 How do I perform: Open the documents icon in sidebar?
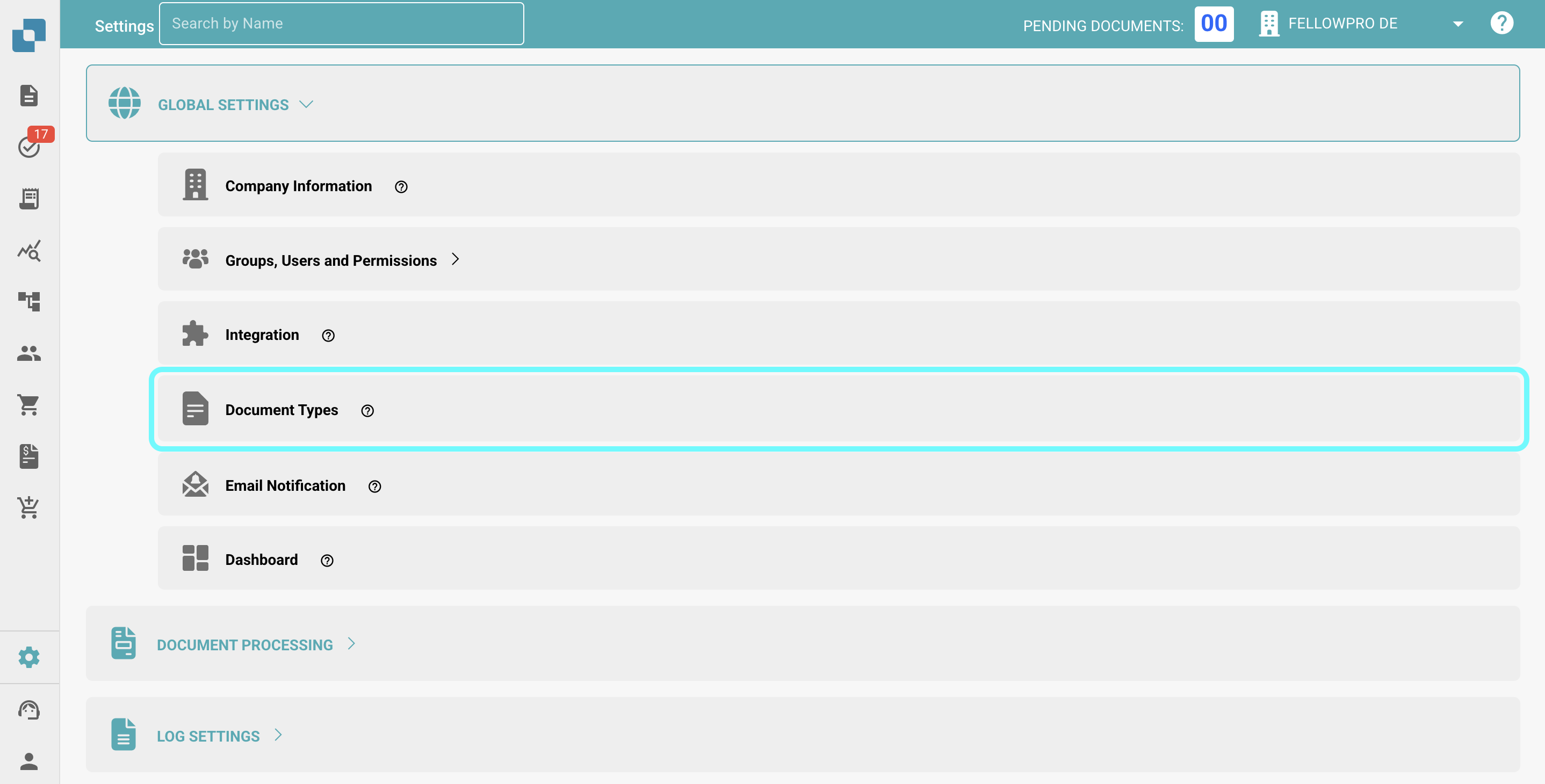click(x=29, y=95)
